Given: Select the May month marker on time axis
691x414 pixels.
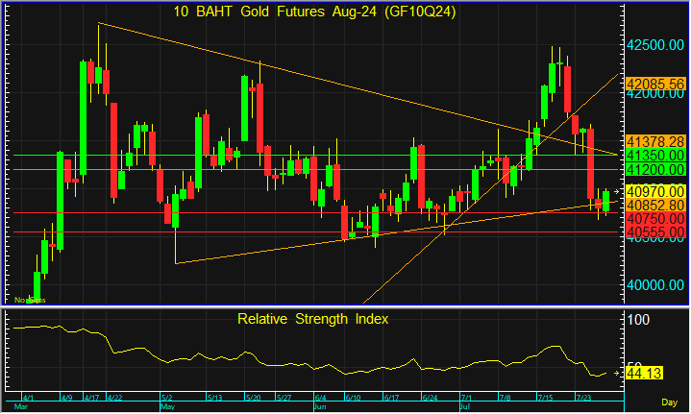Looking at the screenshot, I should pos(165,408).
